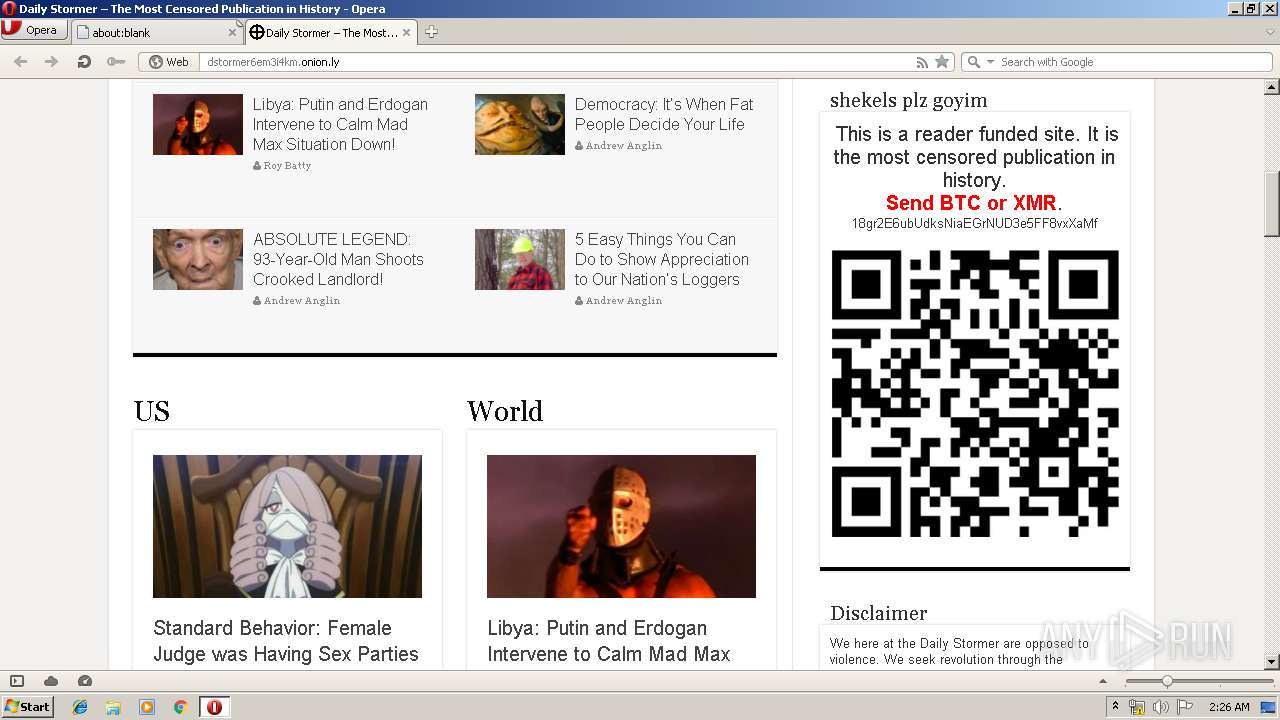Click Opera Turbo speed icon in status bar
Viewport: 1280px width, 720px height.
(85, 681)
